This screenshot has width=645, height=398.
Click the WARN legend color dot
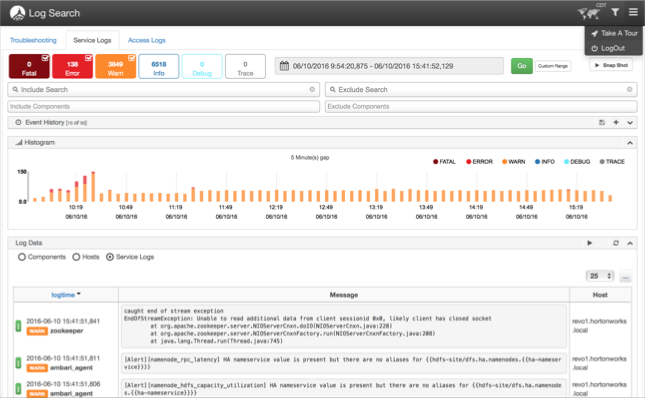pyautogui.click(x=504, y=162)
